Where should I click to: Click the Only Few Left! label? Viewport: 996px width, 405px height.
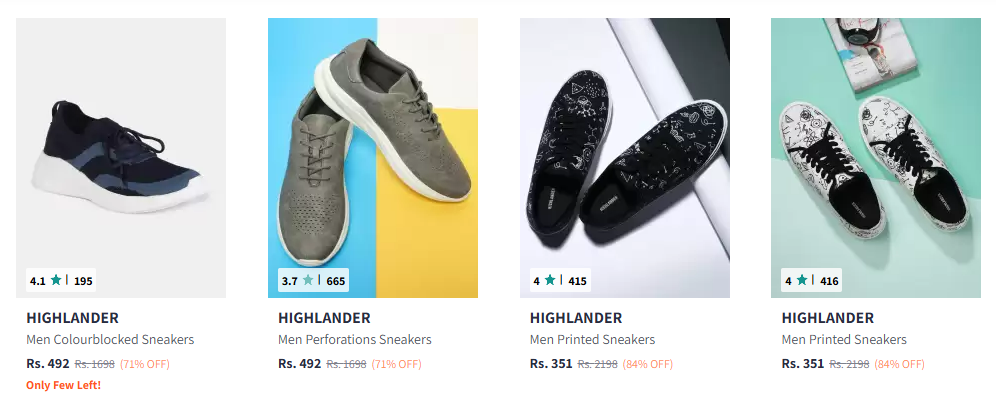point(64,385)
